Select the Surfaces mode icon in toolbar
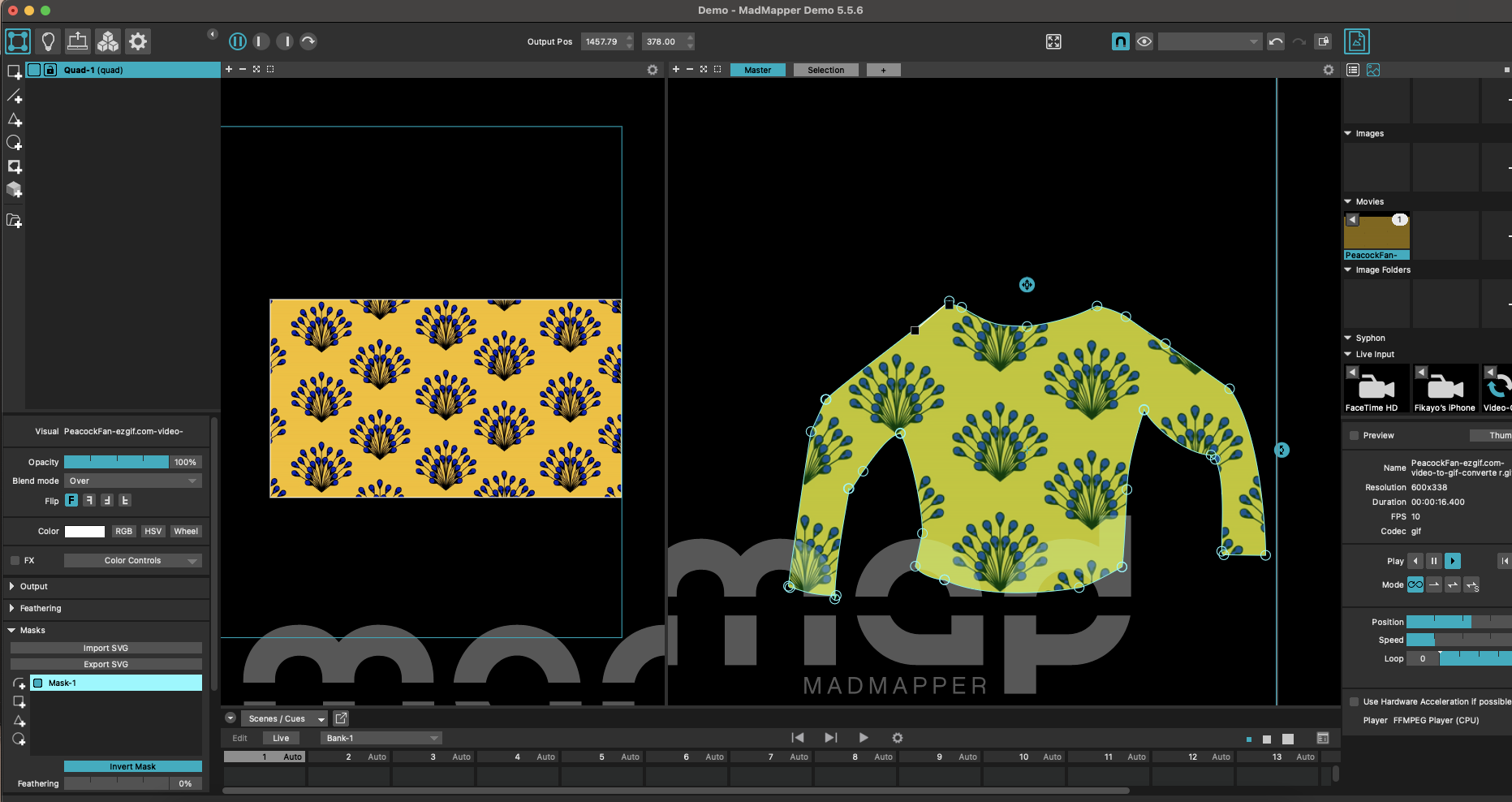 (x=18, y=41)
